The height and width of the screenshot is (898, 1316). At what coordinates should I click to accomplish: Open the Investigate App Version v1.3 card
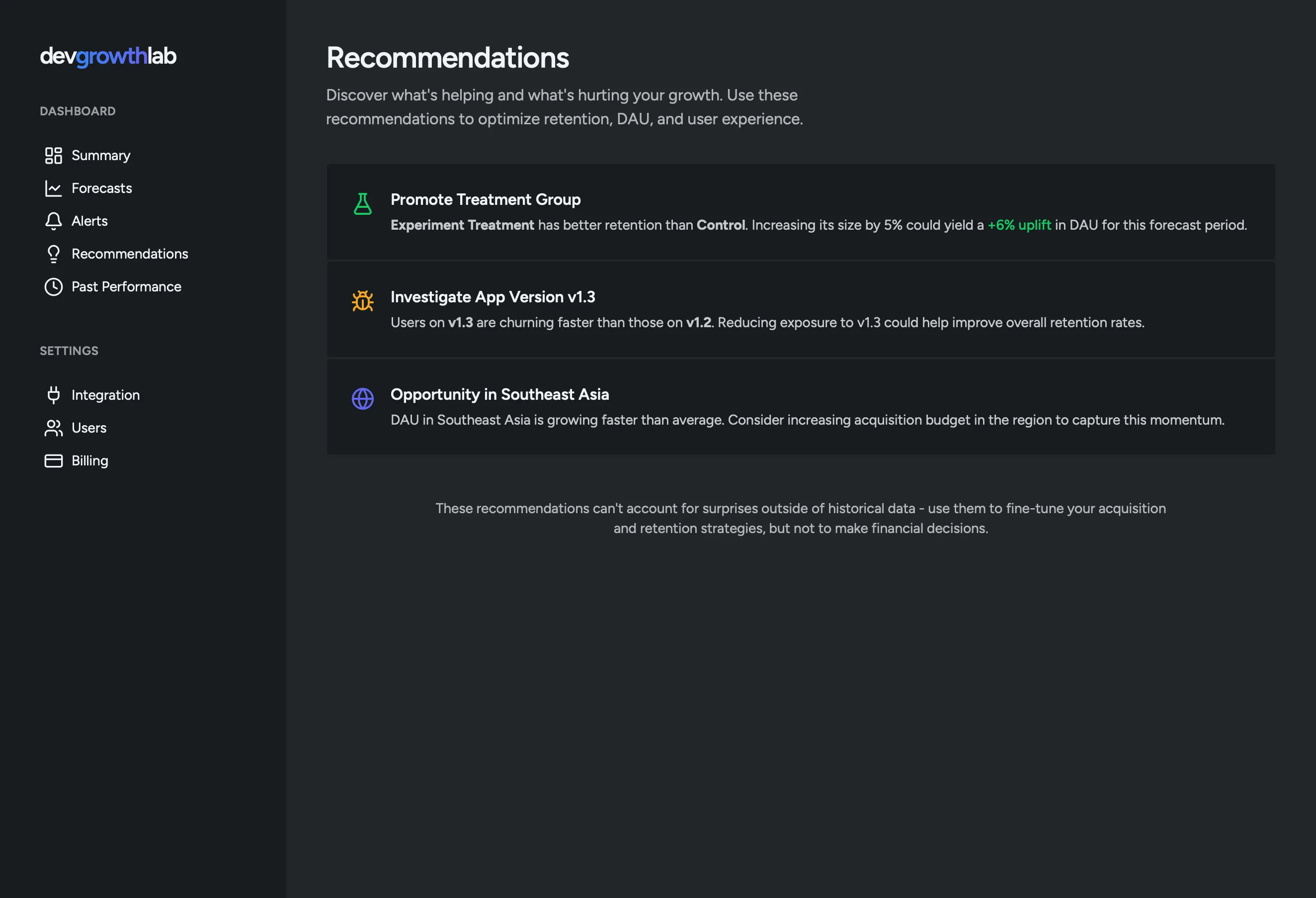(x=801, y=310)
